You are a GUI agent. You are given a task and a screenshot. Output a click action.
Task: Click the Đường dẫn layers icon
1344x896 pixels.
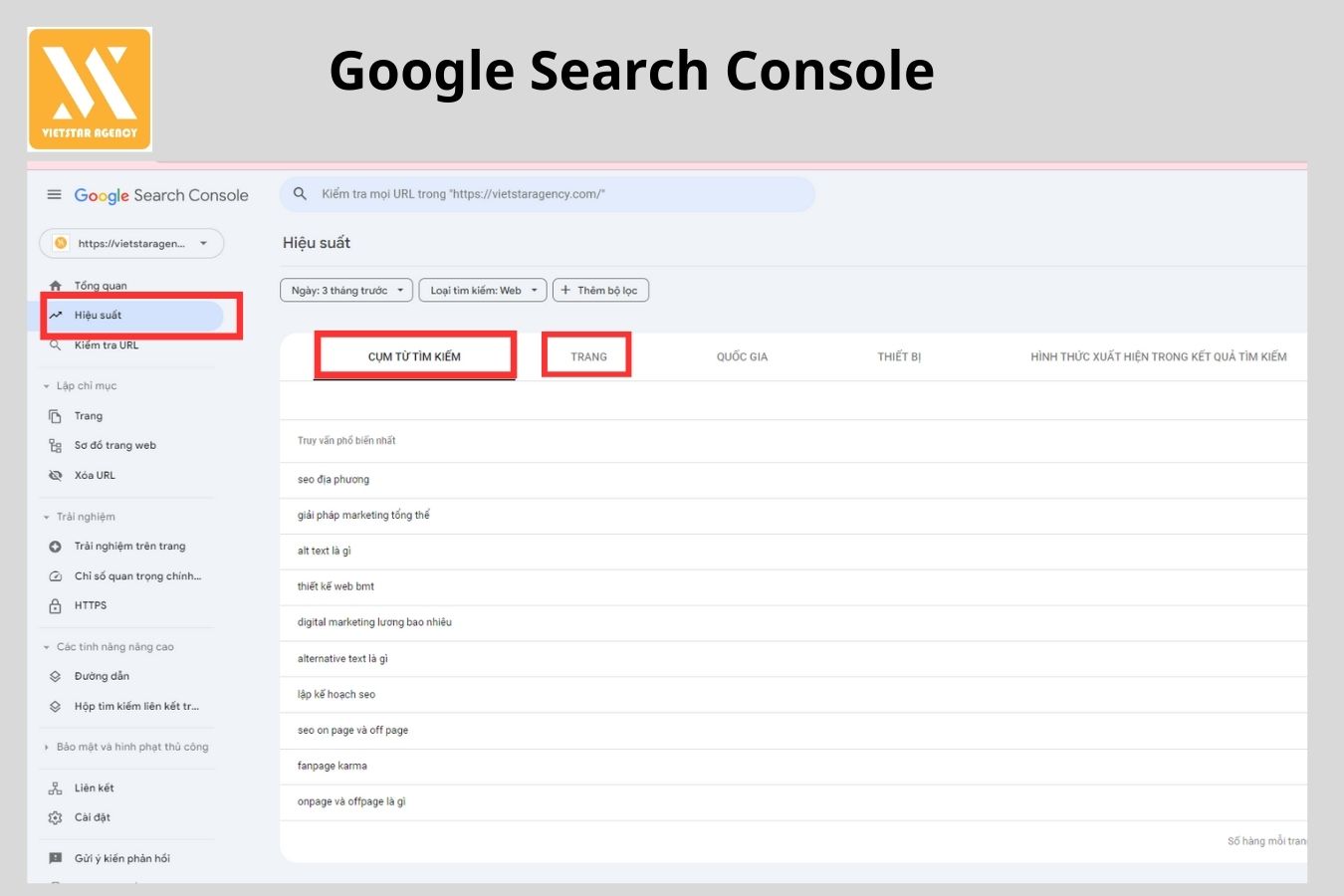pyautogui.click(x=56, y=677)
